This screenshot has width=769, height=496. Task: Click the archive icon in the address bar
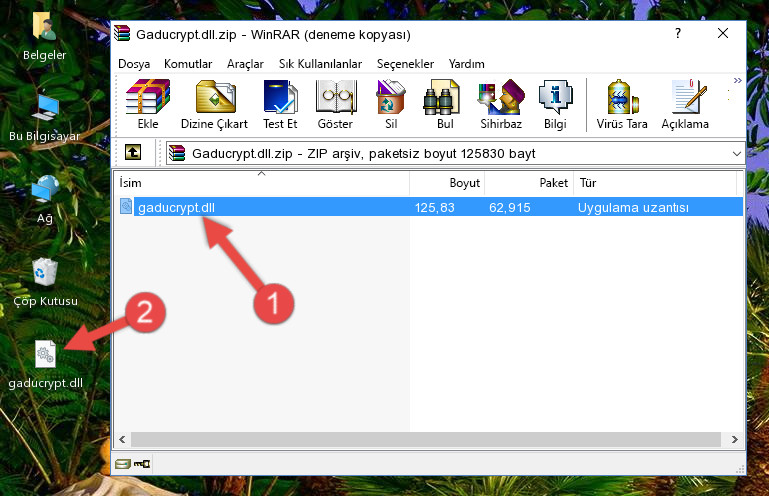click(x=177, y=154)
